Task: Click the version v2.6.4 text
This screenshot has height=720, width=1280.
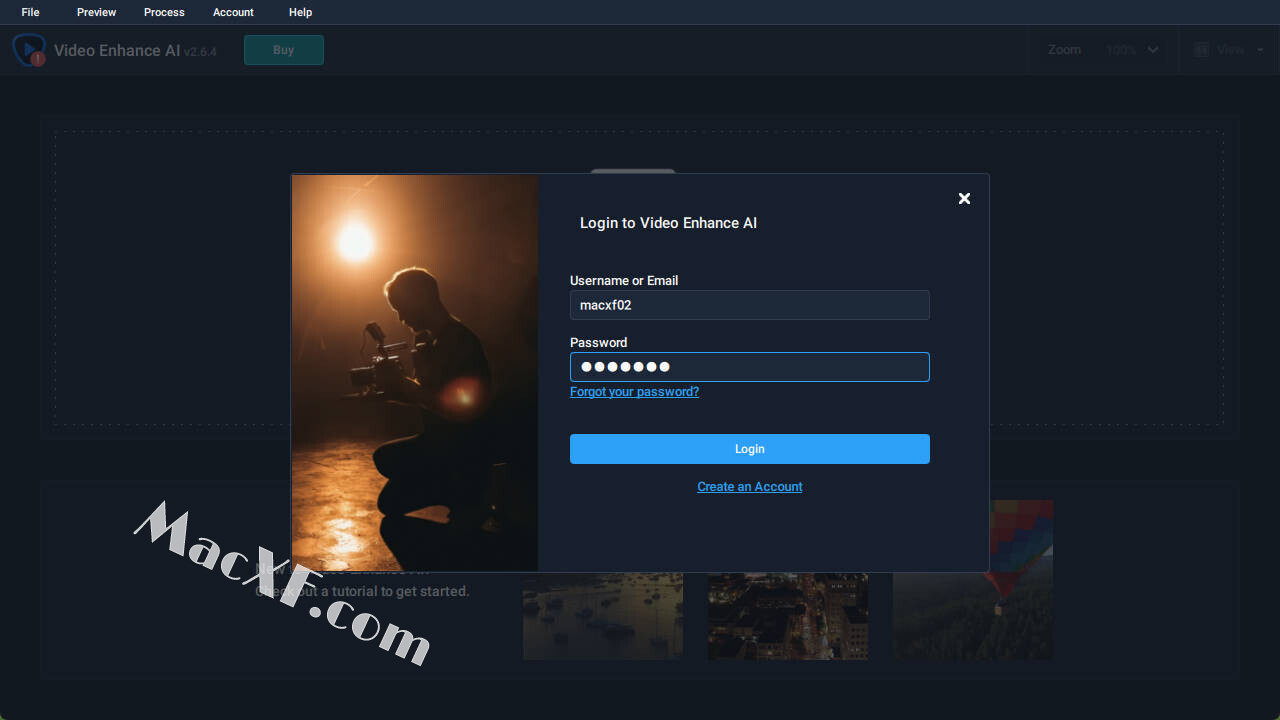Action: point(200,52)
